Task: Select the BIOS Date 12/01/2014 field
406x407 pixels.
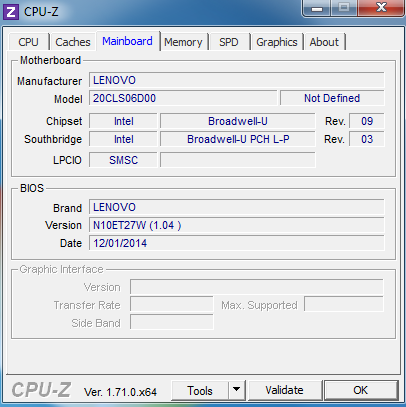Action: (237, 243)
